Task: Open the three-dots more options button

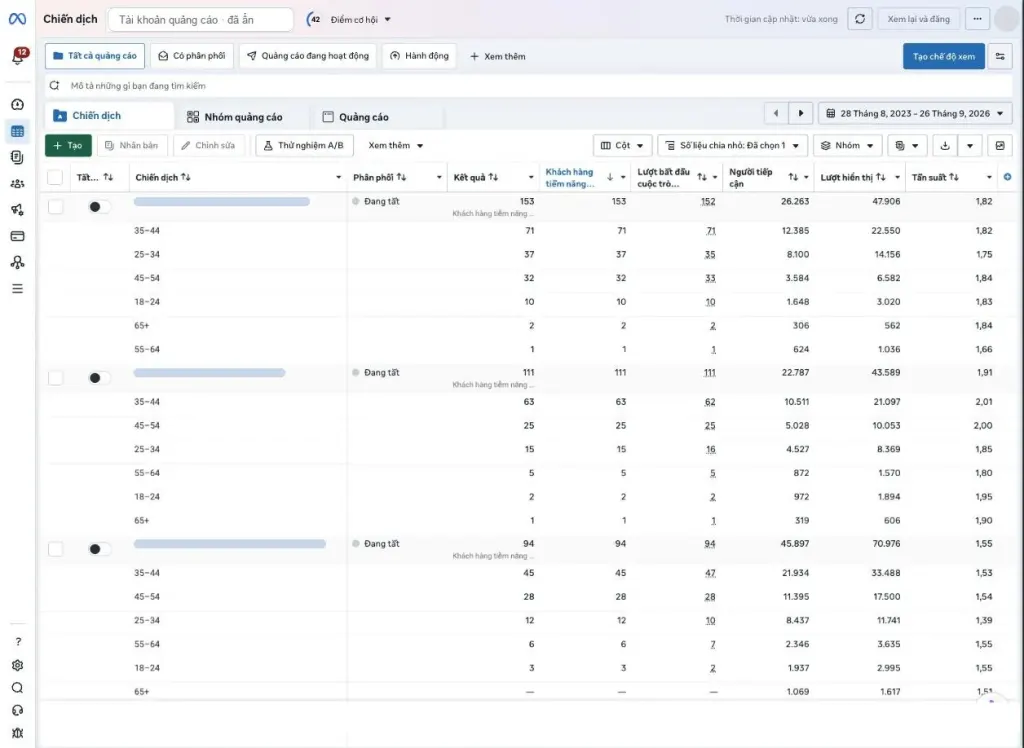Action: point(977,19)
